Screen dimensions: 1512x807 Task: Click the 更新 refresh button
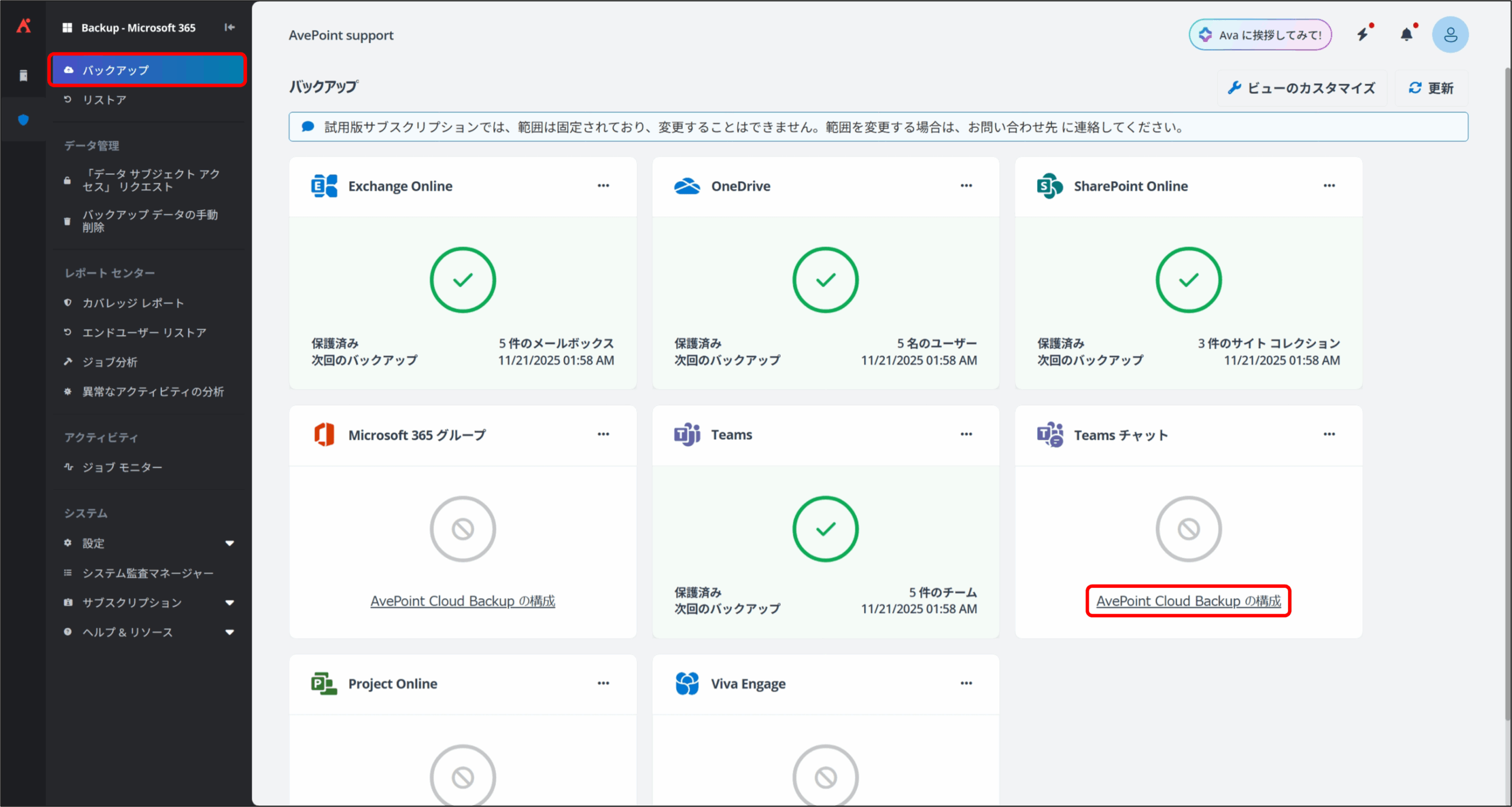pyautogui.click(x=1431, y=89)
